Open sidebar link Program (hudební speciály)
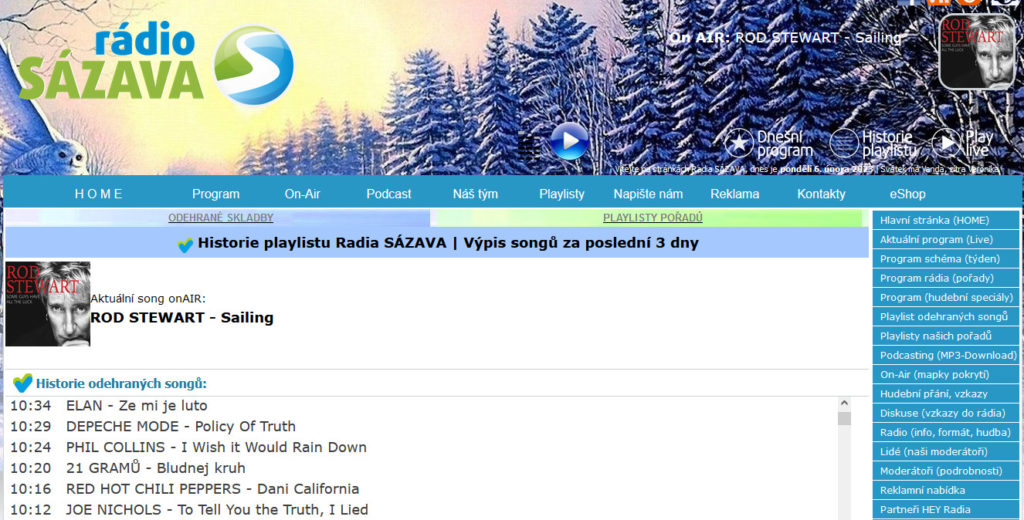Screen dimensions: 1024x520 946,297
